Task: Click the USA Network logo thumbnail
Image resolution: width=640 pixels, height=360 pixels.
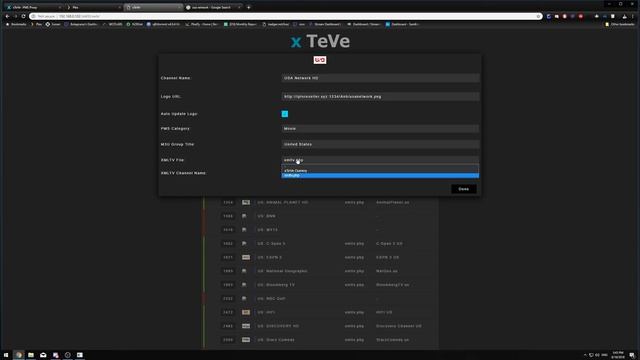Action: point(320,60)
